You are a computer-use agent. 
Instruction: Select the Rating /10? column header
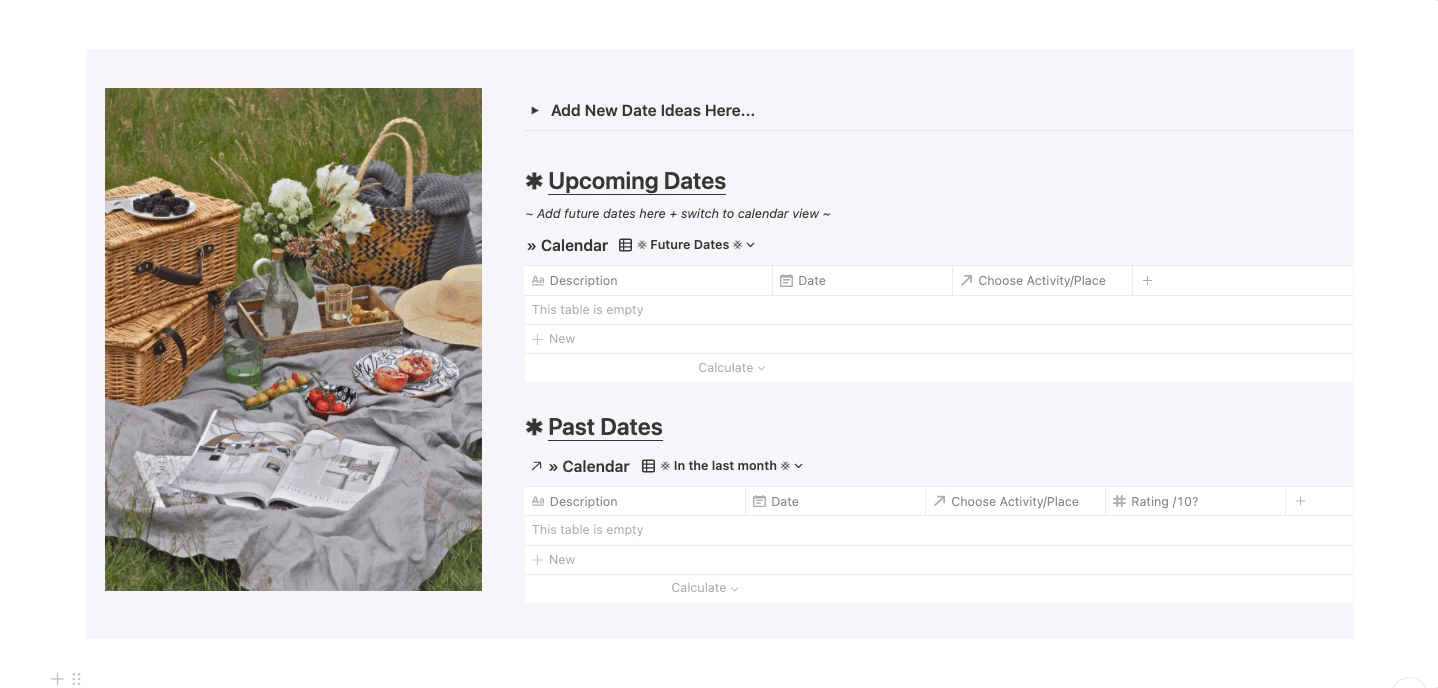[1164, 501]
